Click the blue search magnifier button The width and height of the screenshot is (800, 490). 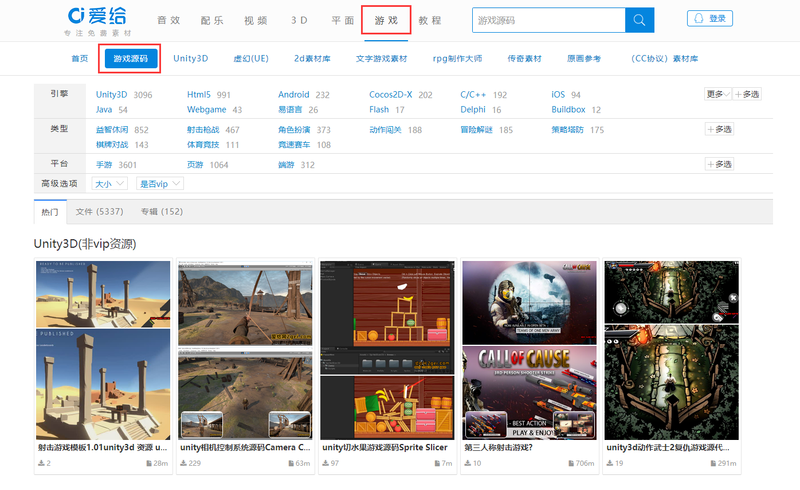pos(639,20)
